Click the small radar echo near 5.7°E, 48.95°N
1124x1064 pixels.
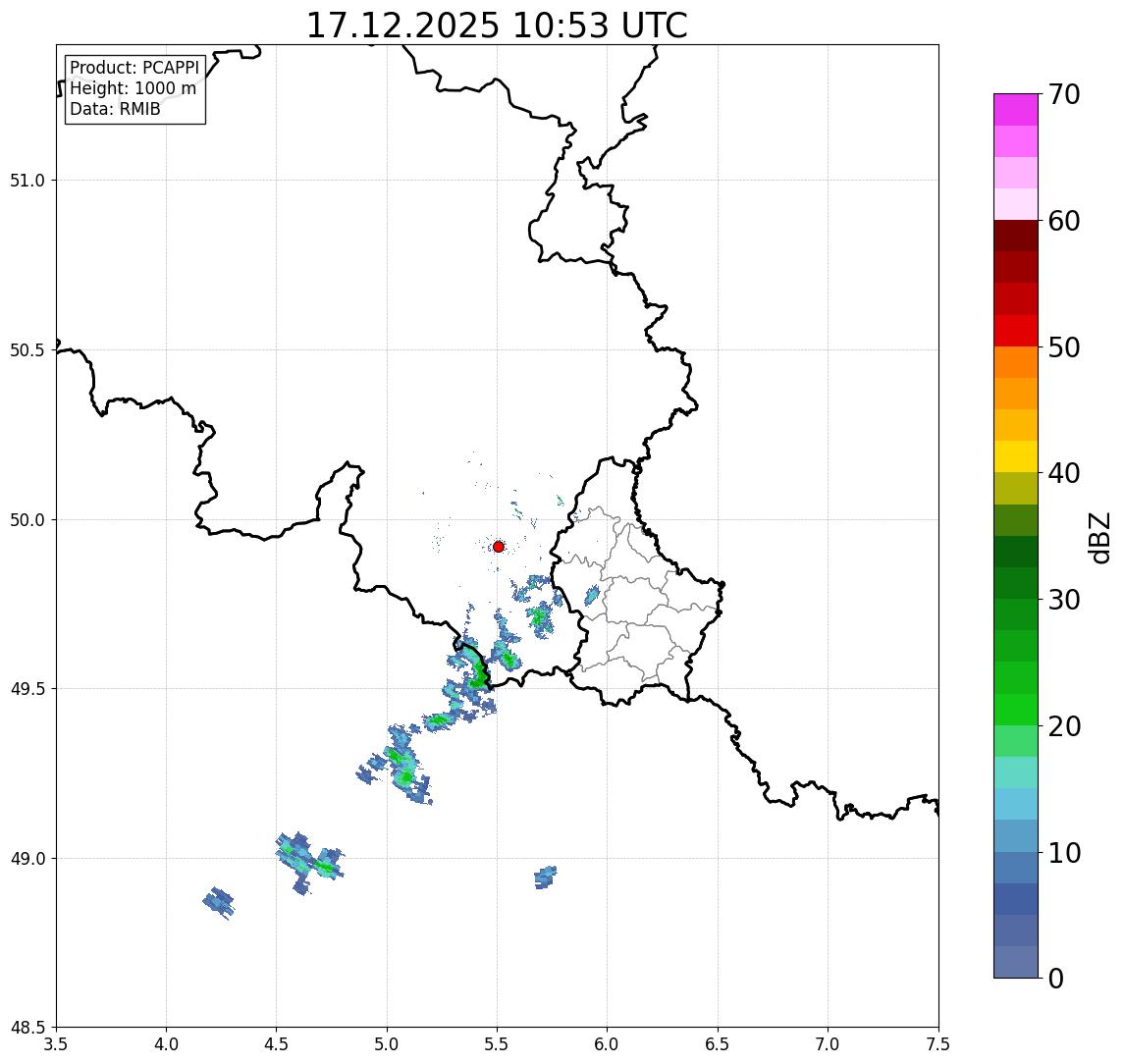pyautogui.click(x=546, y=877)
